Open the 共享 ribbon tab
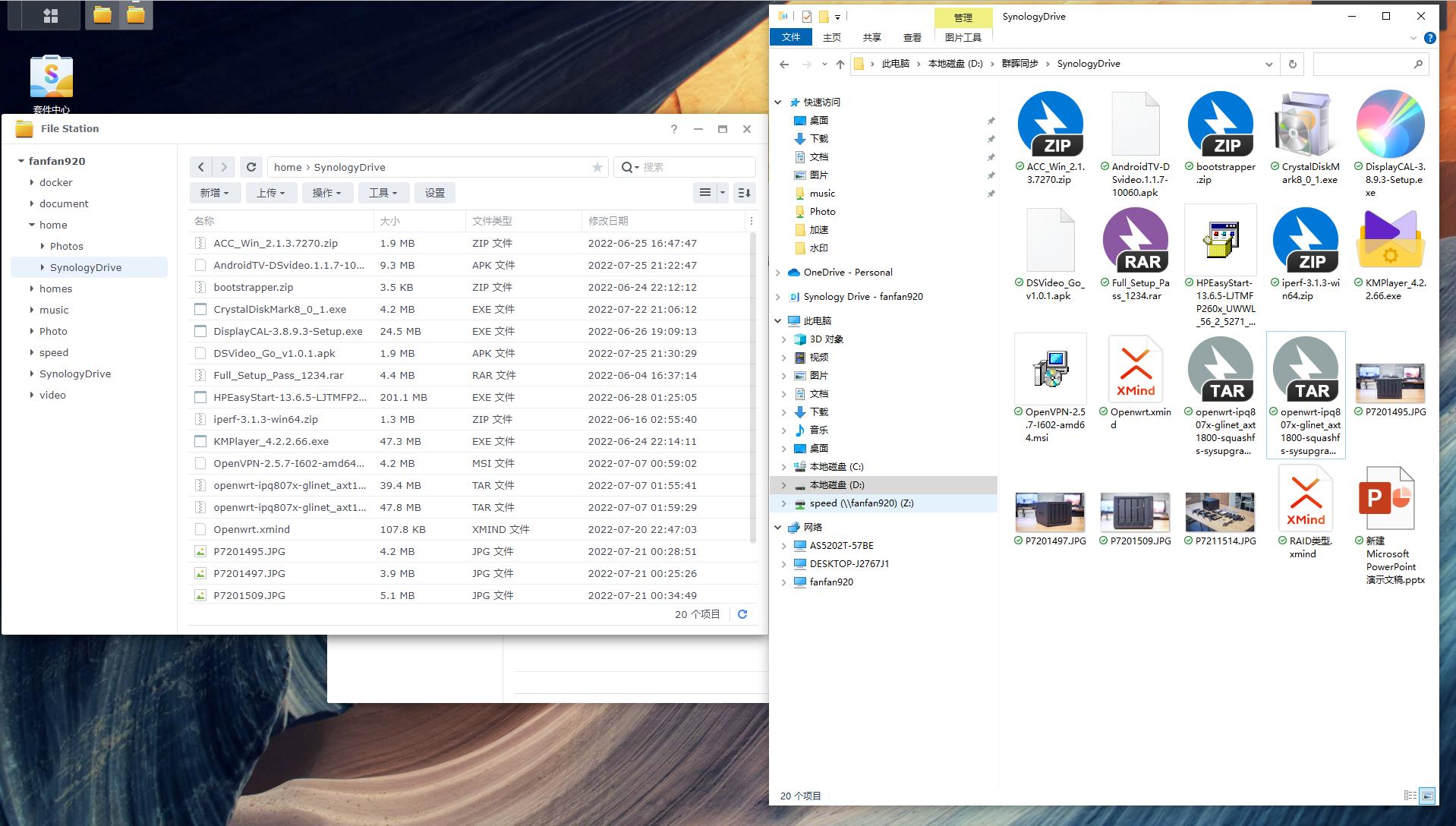 pos(871,37)
